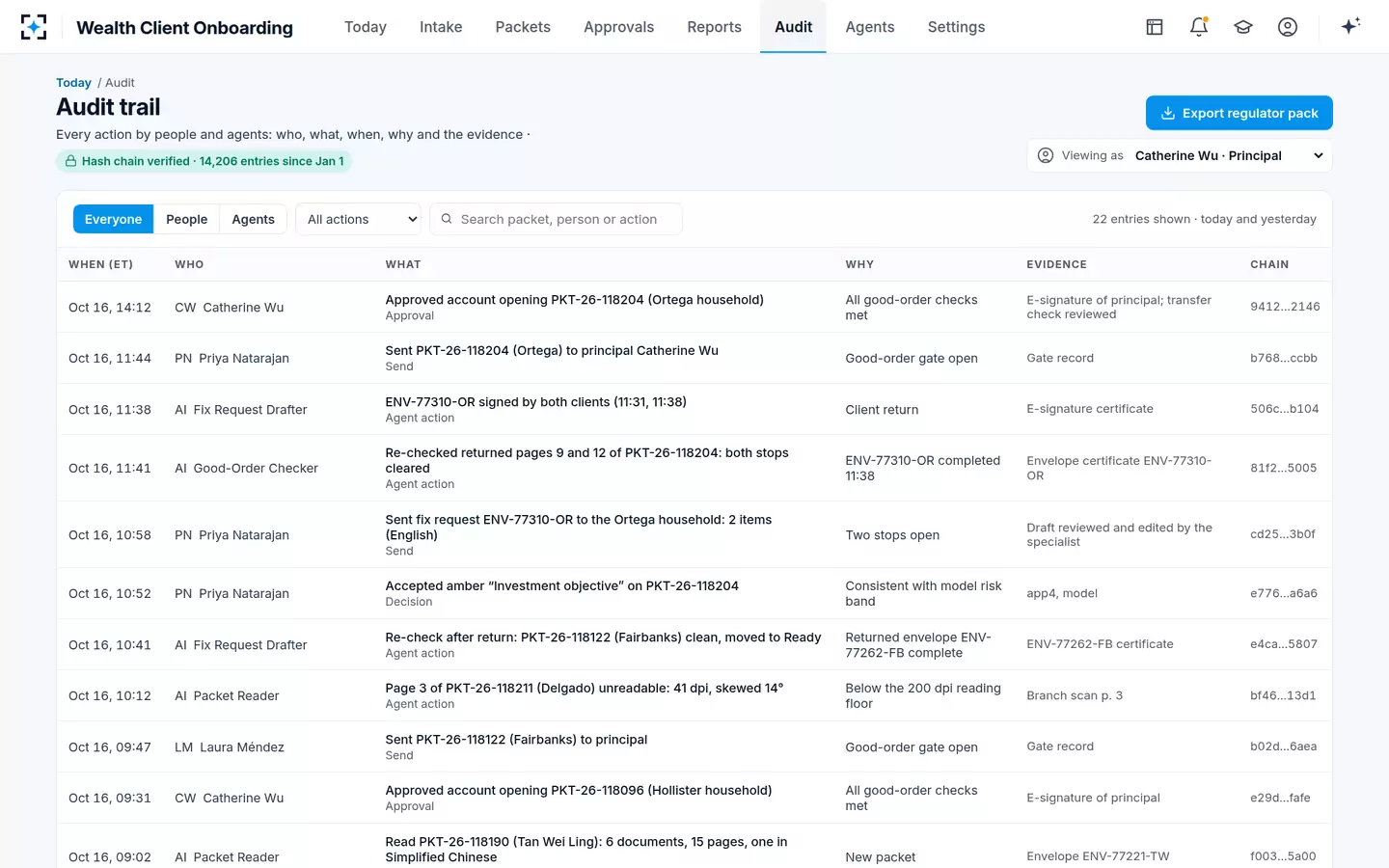Click the CHAIN column header
Image resolution: width=1389 pixels, height=868 pixels.
click(1269, 264)
